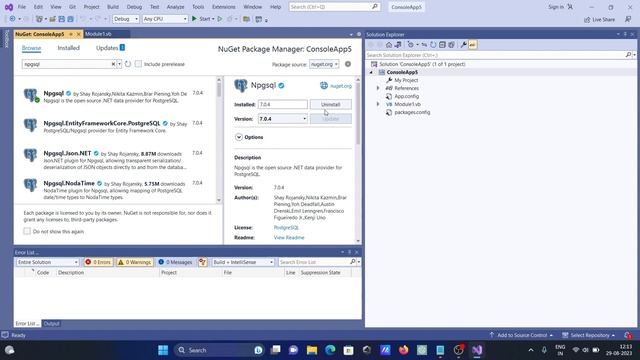Click Solution Explorer Refresh icon
This screenshot has height=360, width=640.
click(x=433, y=45)
